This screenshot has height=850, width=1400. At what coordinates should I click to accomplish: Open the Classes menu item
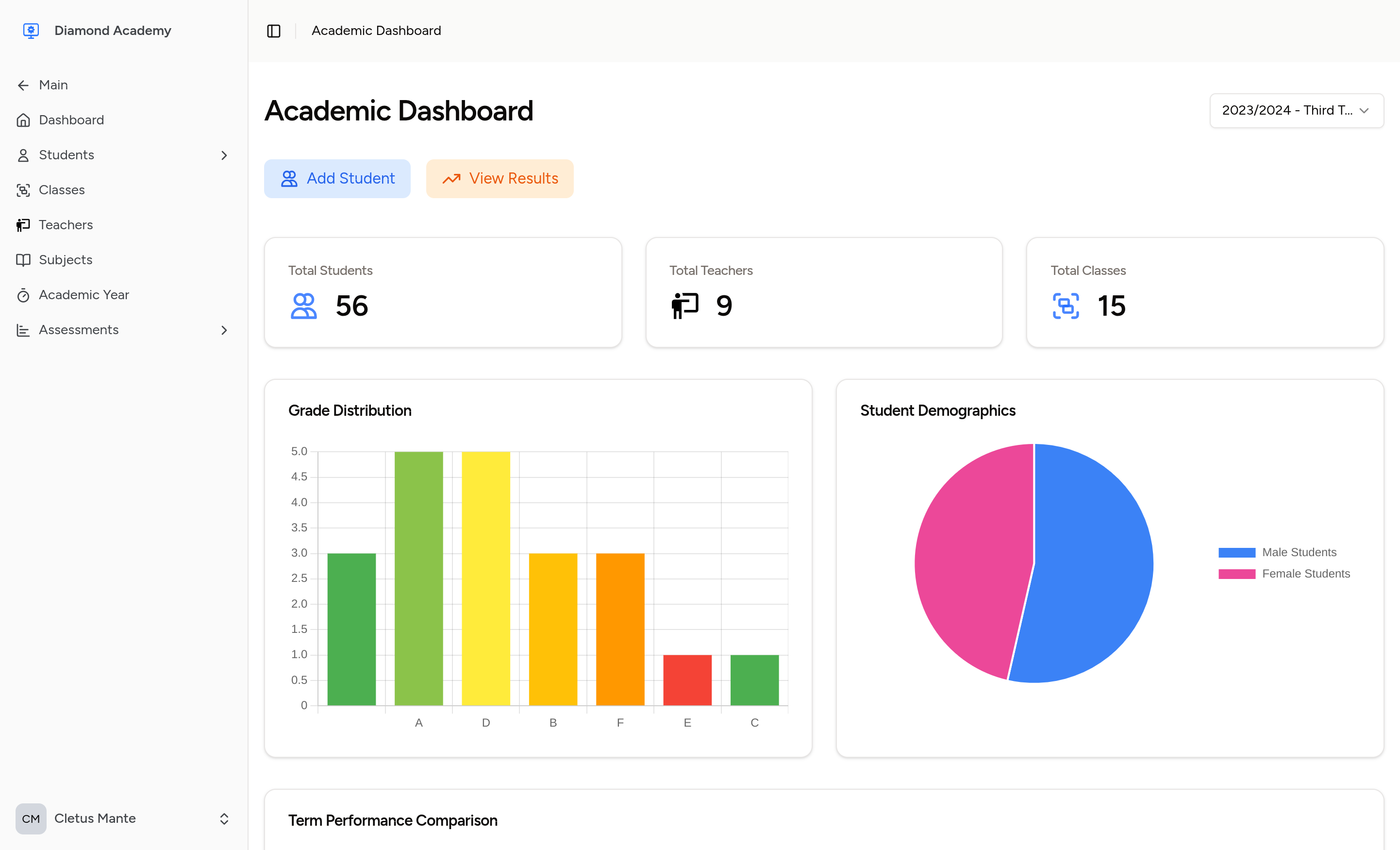tap(123, 190)
